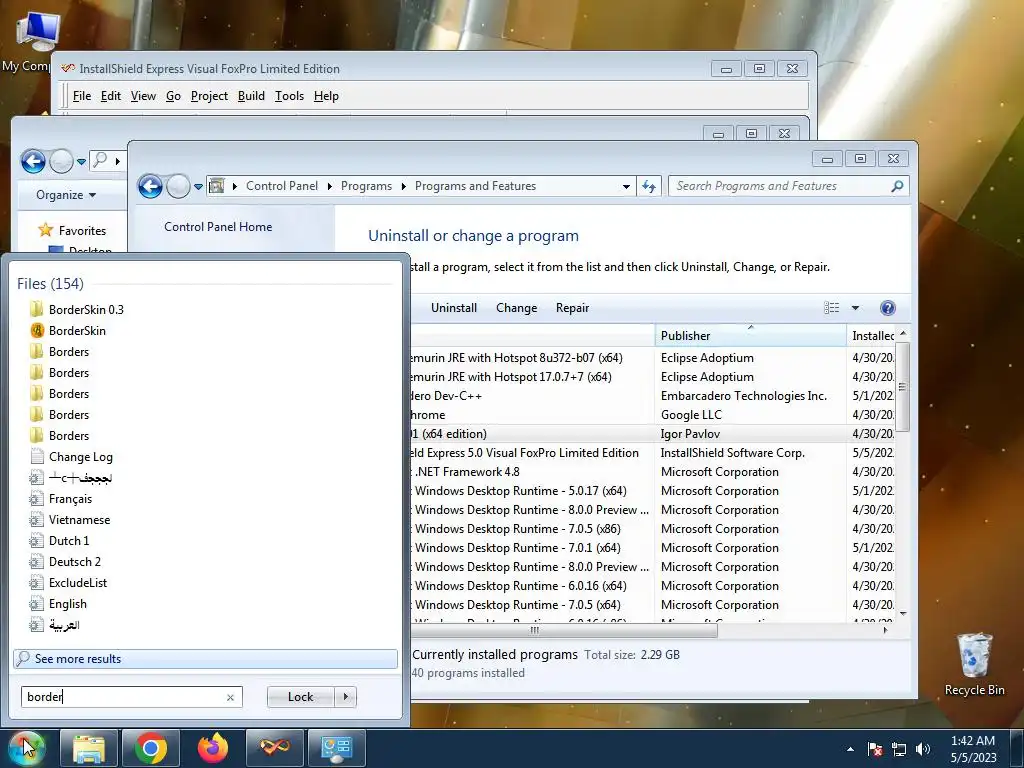Open recent pages dropdown in back Explorer window
Viewport: 1024px width, 768px height.
click(82, 161)
